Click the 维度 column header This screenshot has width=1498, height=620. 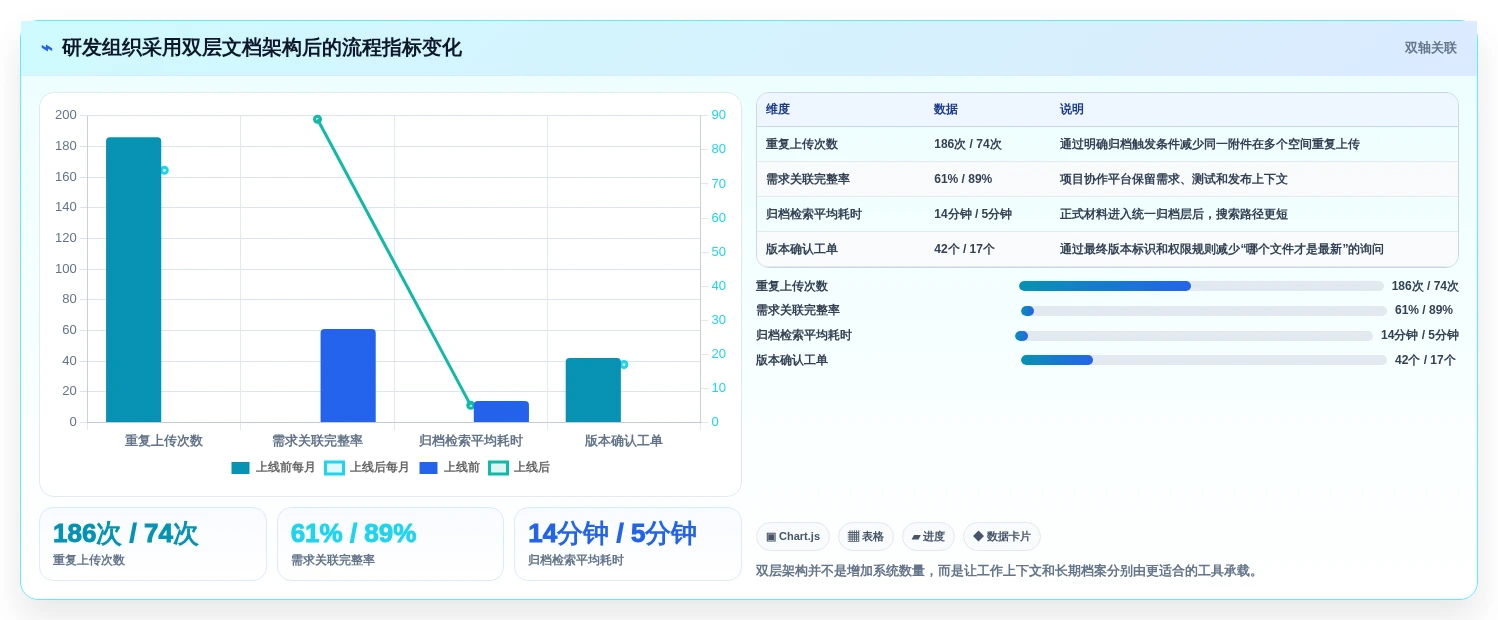[x=778, y=110]
